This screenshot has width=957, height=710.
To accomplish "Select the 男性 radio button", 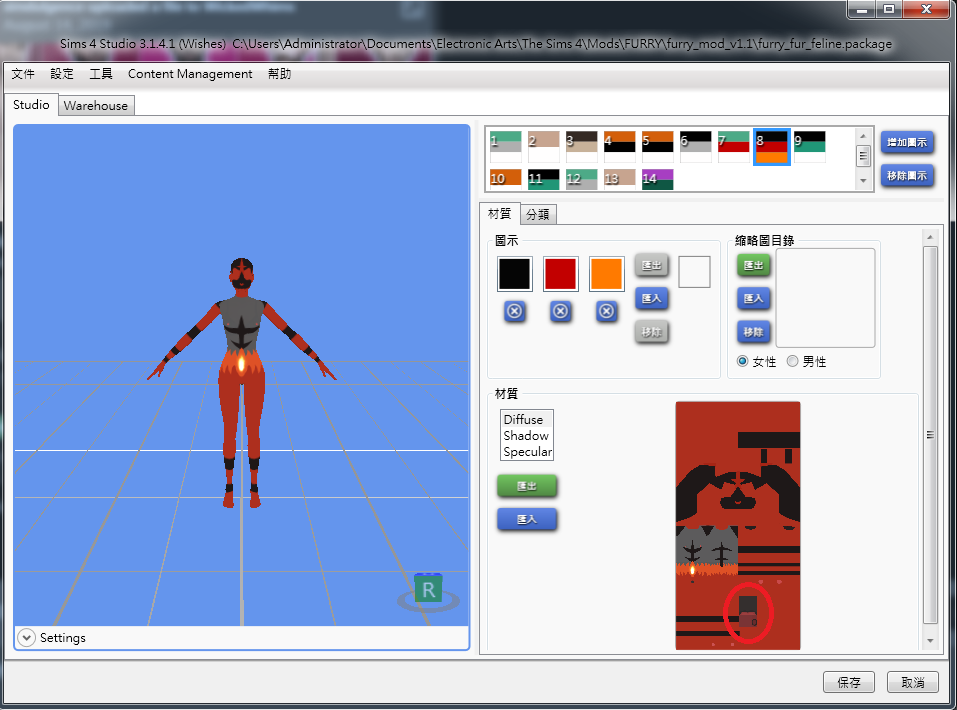I will [x=792, y=361].
